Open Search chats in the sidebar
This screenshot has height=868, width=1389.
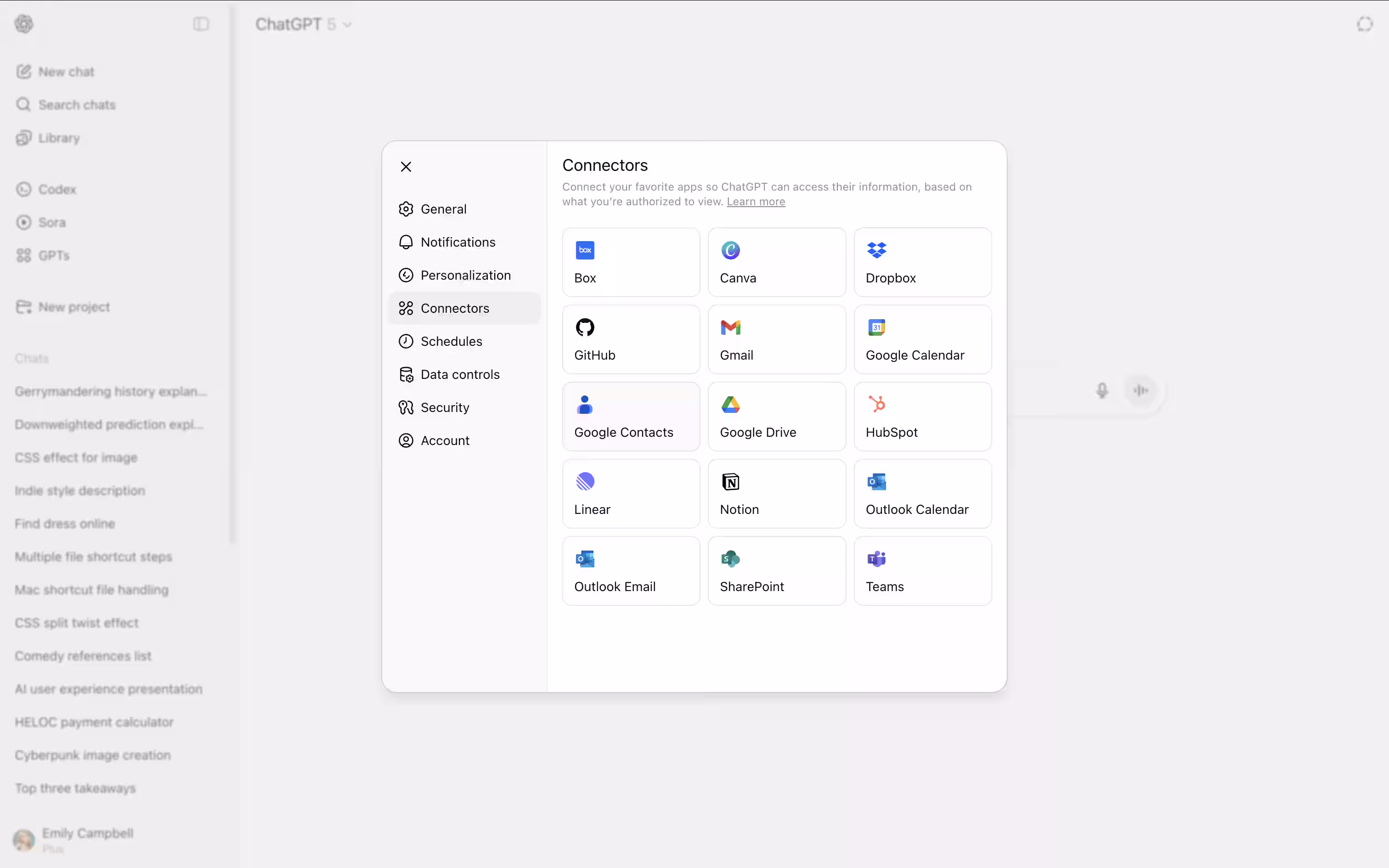pyautogui.click(x=66, y=105)
